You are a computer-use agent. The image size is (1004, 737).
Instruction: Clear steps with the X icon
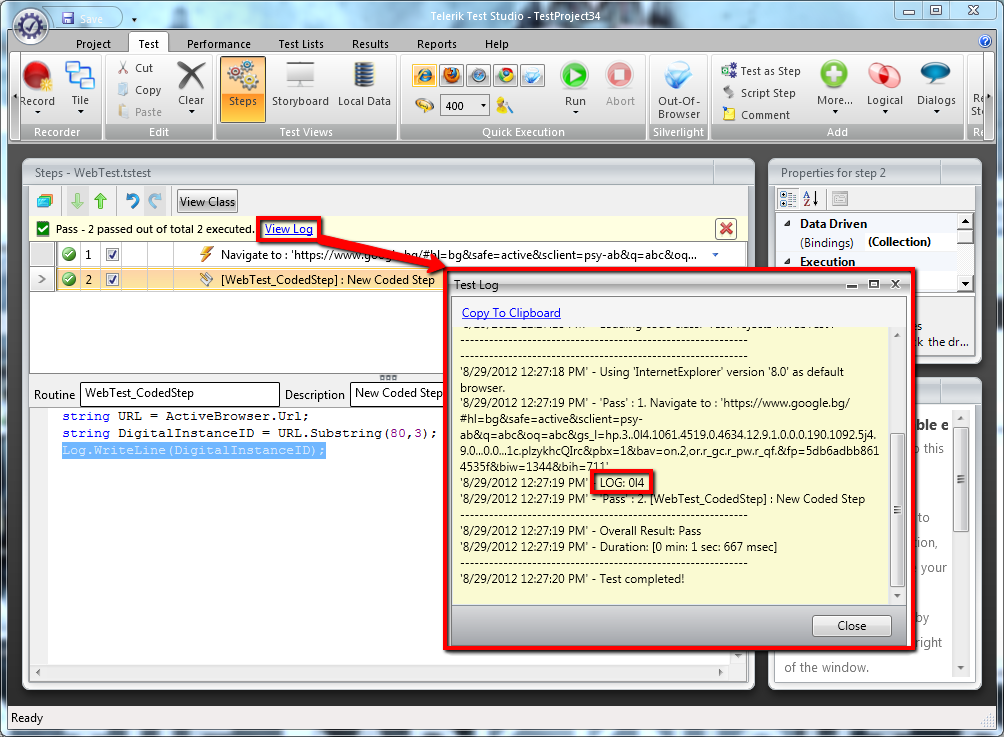pyautogui.click(x=191, y=76)
